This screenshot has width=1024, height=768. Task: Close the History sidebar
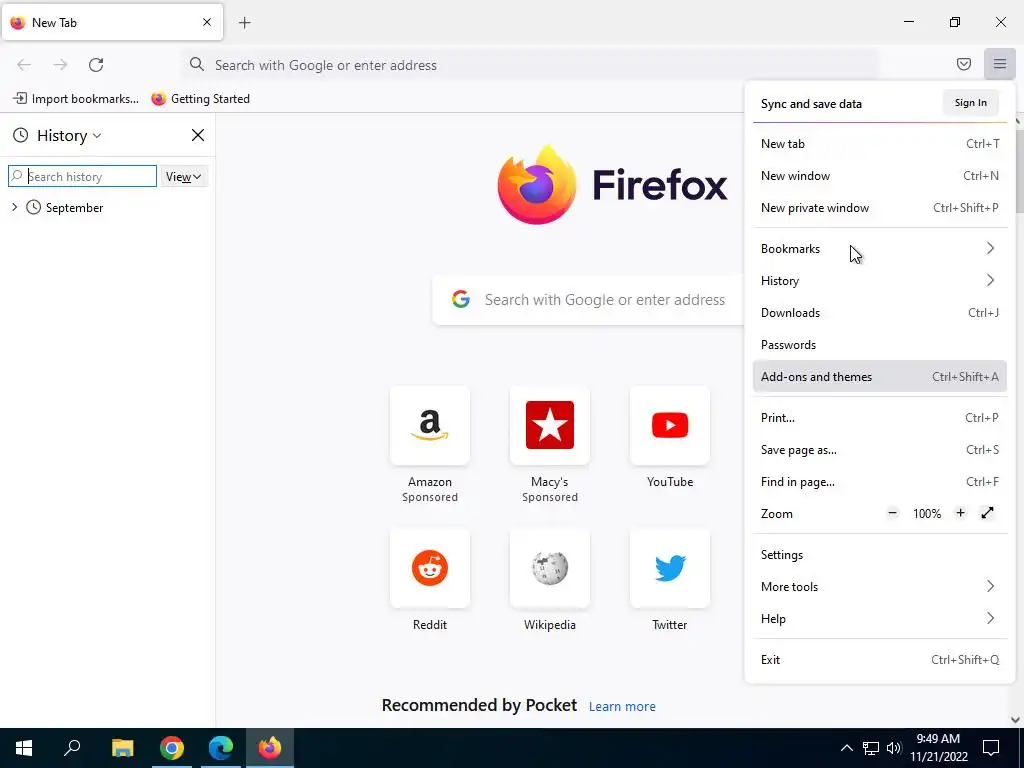click(x=197, y=135)
